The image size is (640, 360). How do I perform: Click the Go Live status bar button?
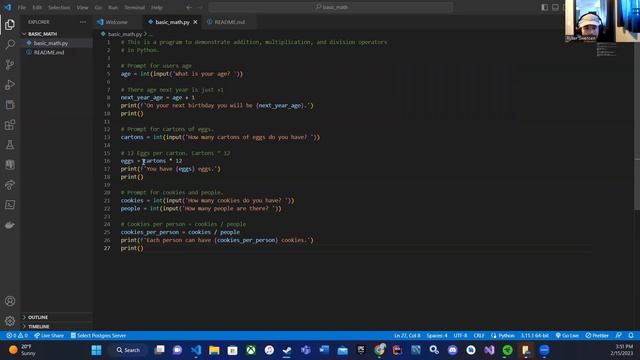[x=567, y=336]
